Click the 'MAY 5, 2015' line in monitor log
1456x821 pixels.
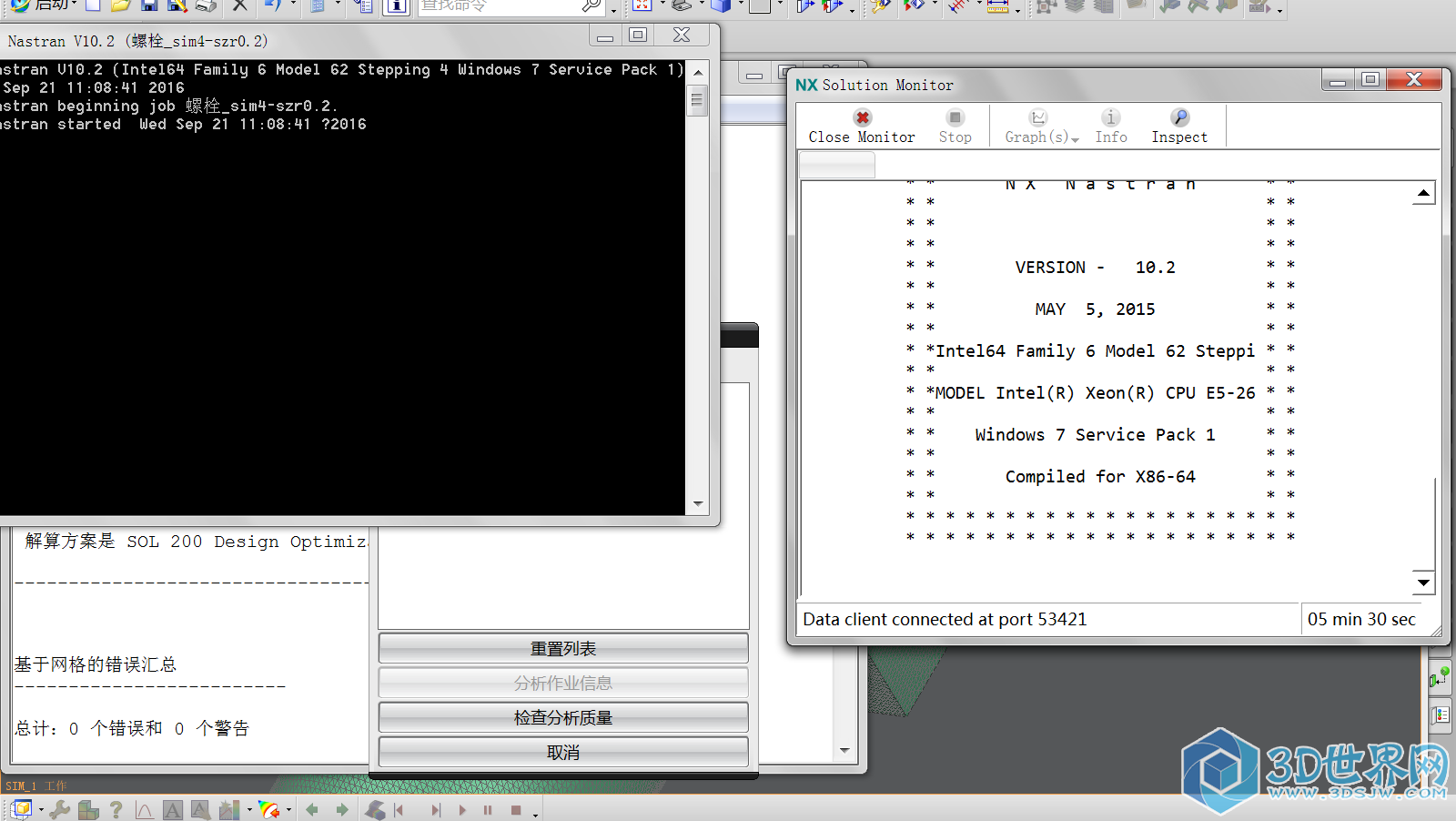click(1095, 309)
